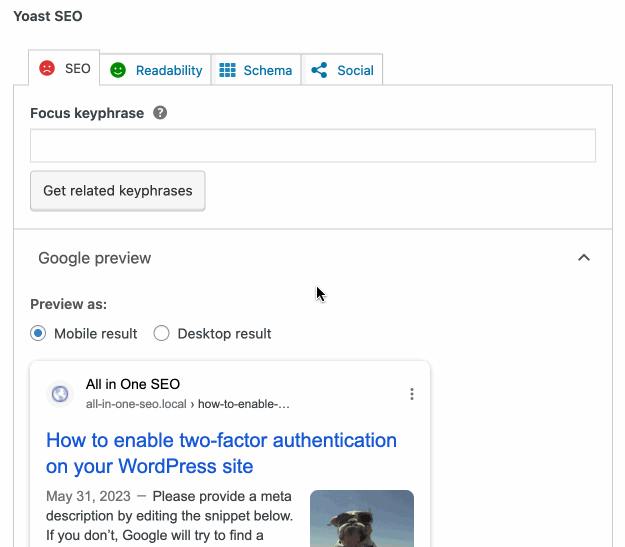
Task: Switch to the Social tab
Action: [355, 70]
